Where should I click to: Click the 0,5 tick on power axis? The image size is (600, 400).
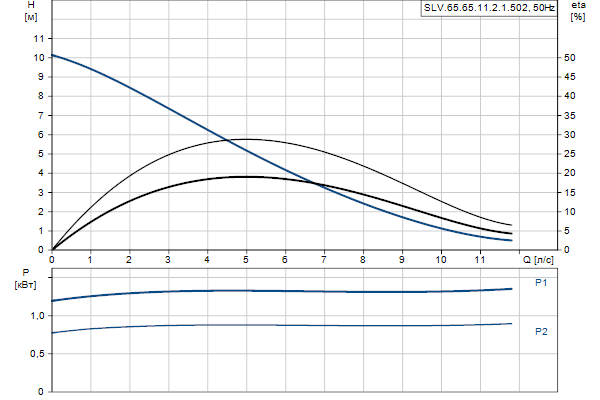[x=36, y=354]
